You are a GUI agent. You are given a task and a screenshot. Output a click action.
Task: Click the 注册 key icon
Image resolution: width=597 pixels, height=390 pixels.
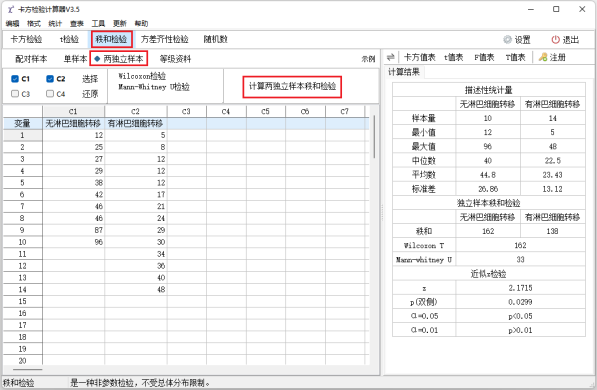pyautogui.click(x=543, y=57)
